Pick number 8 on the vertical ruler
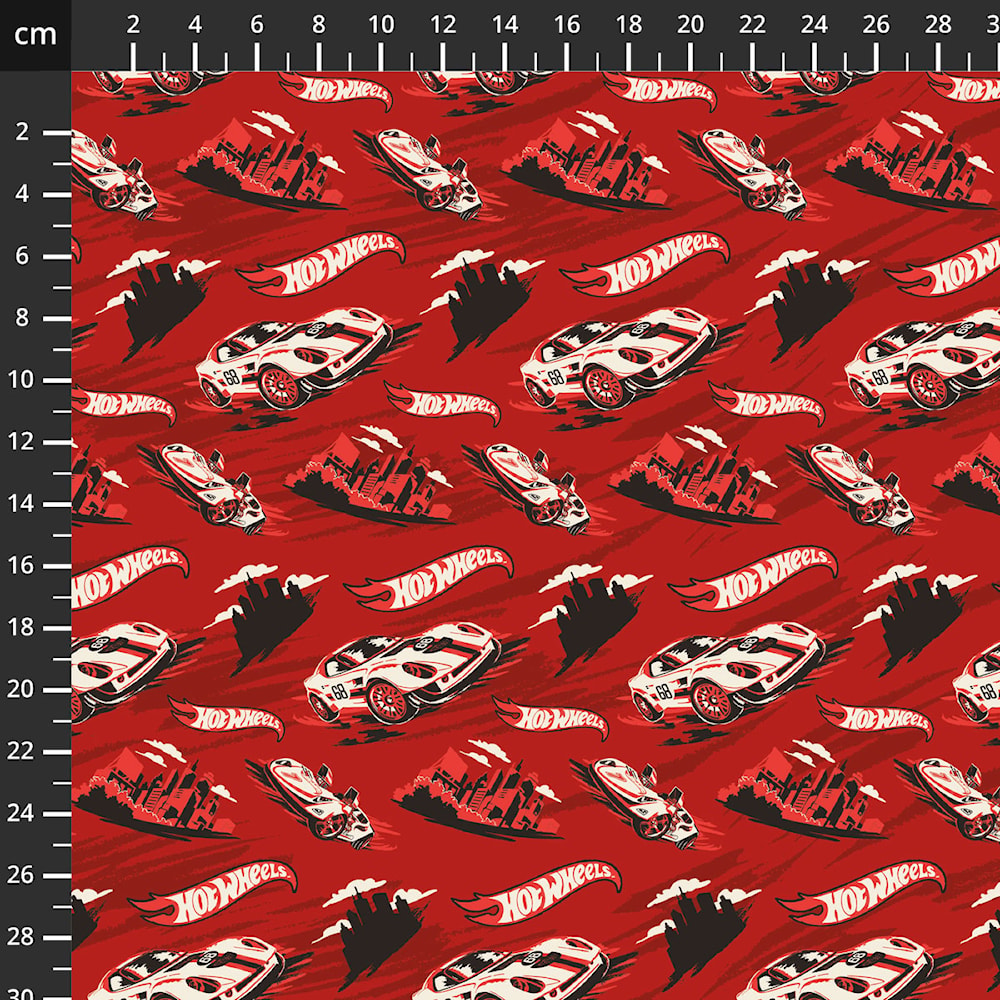1000x1000 pixels. tap(22, 318)
